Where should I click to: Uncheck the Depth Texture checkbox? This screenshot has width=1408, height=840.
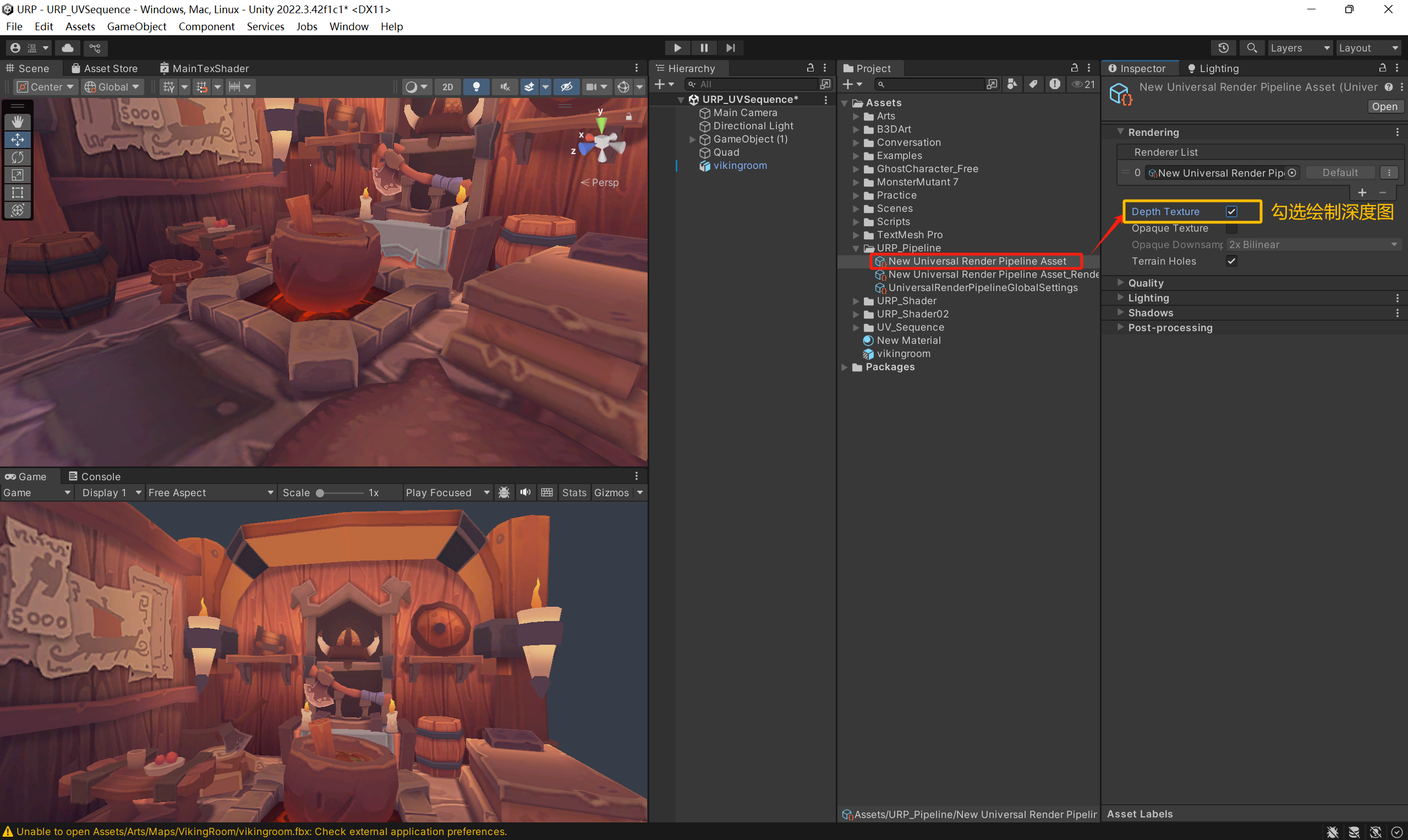tap(1231, 212)
